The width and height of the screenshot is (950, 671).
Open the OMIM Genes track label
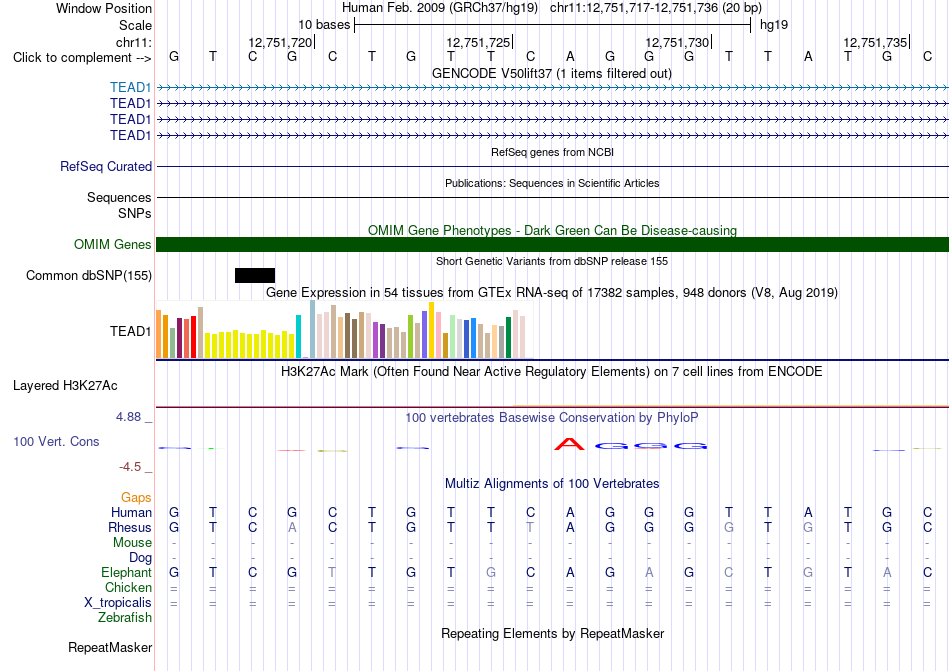113,245
